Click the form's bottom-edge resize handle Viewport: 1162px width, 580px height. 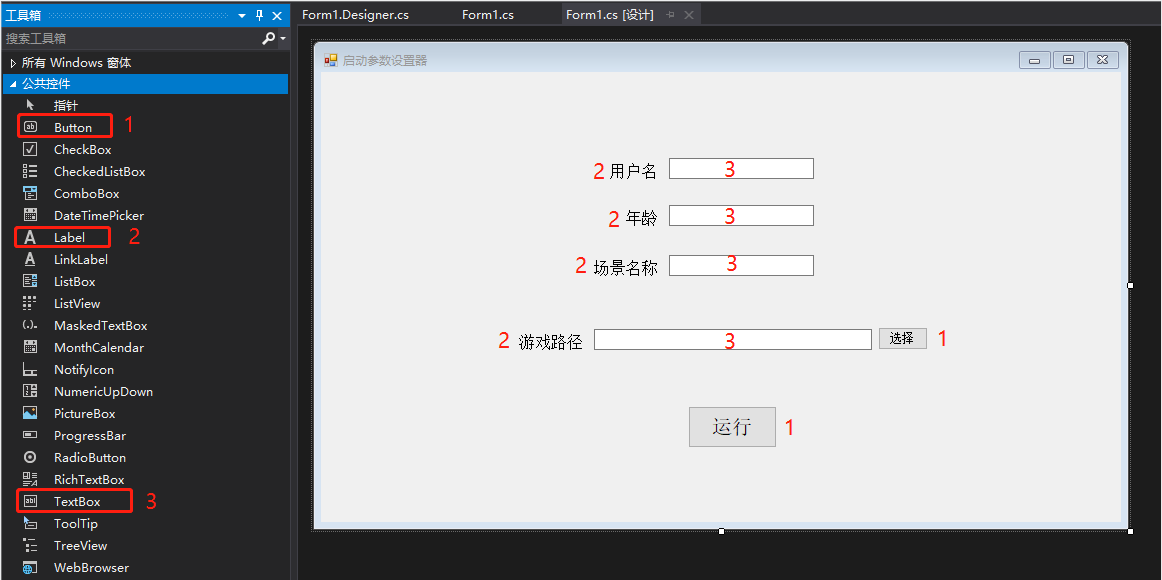tap(721, 531)
